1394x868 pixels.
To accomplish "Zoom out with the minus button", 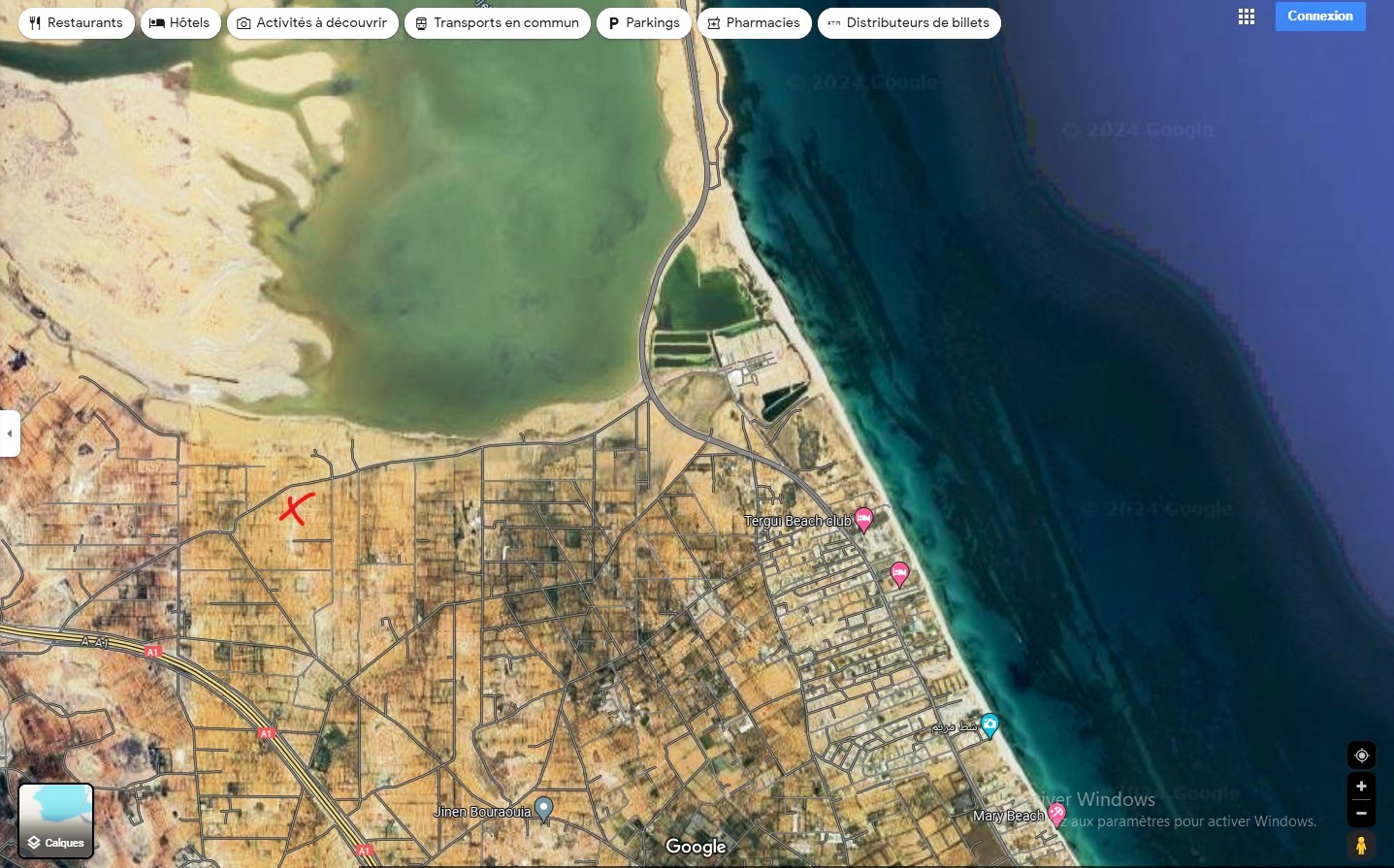I will pos(1361,814).
